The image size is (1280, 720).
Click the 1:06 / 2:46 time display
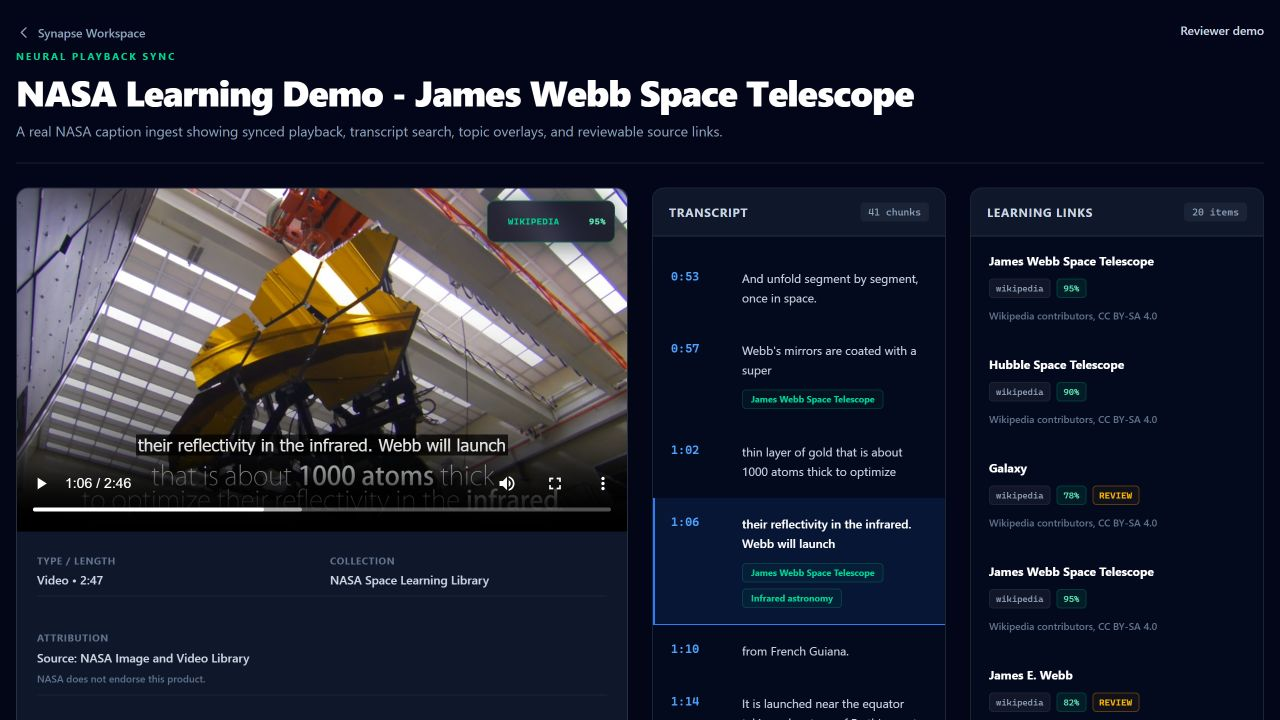(x=98, y=483)
